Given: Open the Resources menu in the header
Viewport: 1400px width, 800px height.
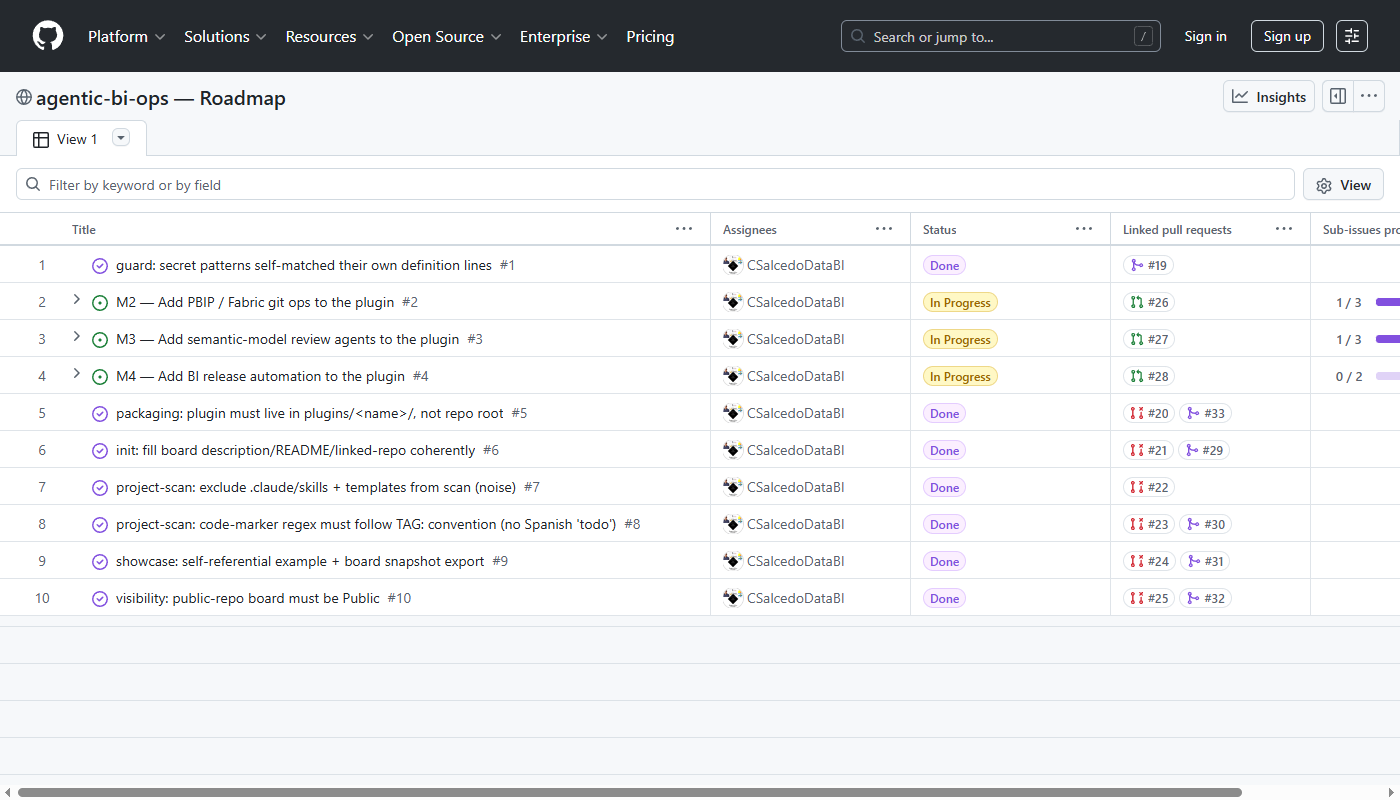Looking at the screenshot, I should tap(329, 36).
